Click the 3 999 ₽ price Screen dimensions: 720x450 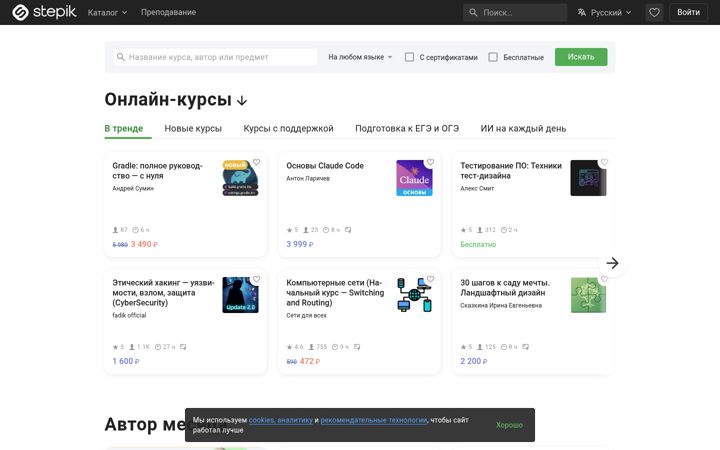coord(300,244)
